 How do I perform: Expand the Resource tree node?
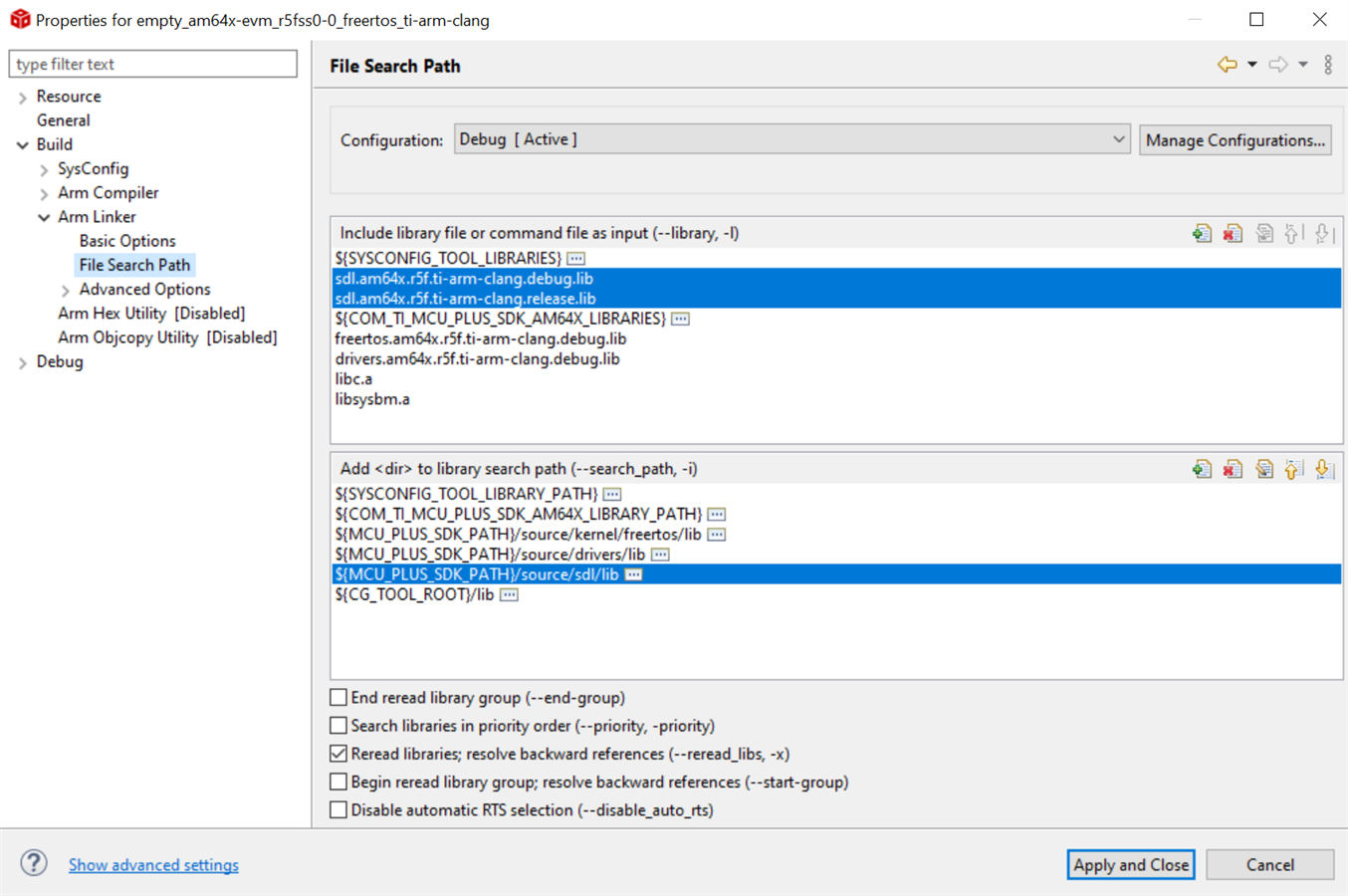22,98
